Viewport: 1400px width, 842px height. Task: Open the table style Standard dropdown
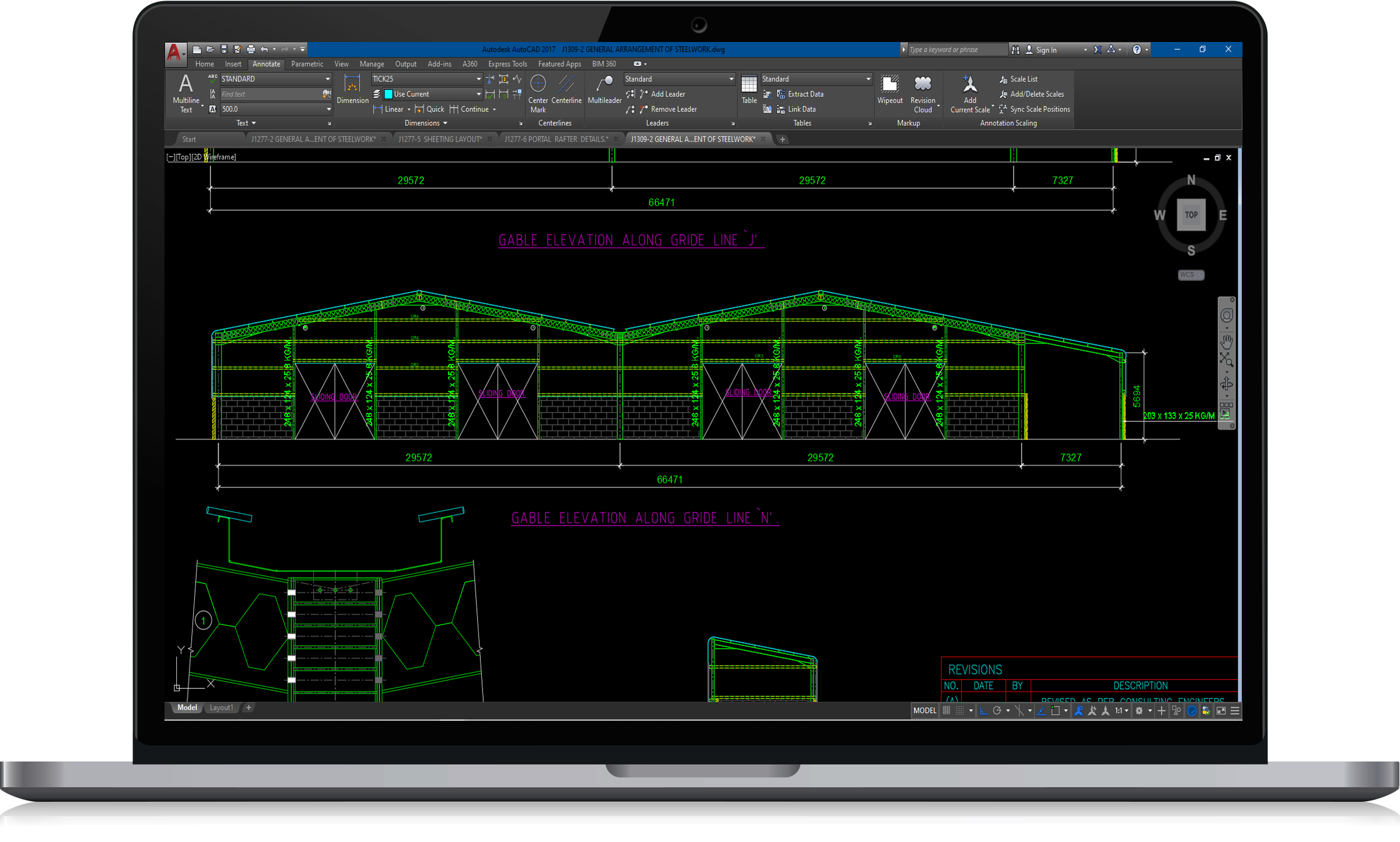pos(816,79)
